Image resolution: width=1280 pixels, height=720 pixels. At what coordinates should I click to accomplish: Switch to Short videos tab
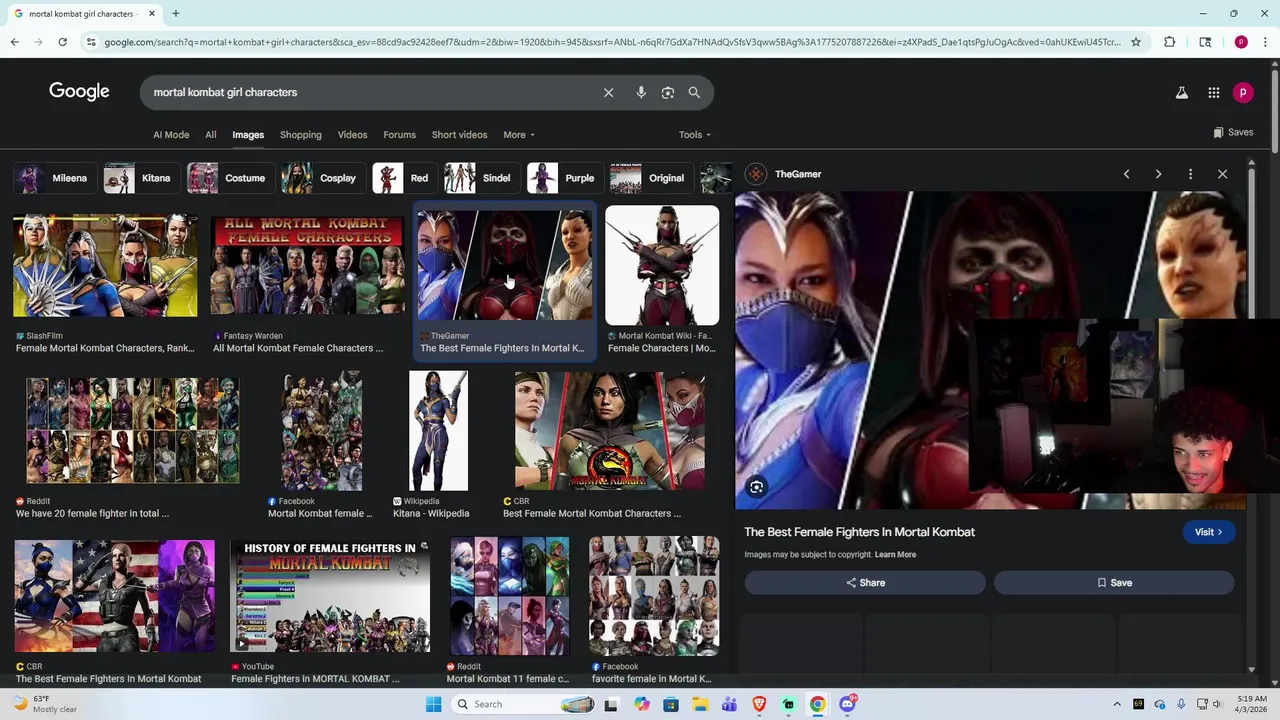click(x=459, y=135)
